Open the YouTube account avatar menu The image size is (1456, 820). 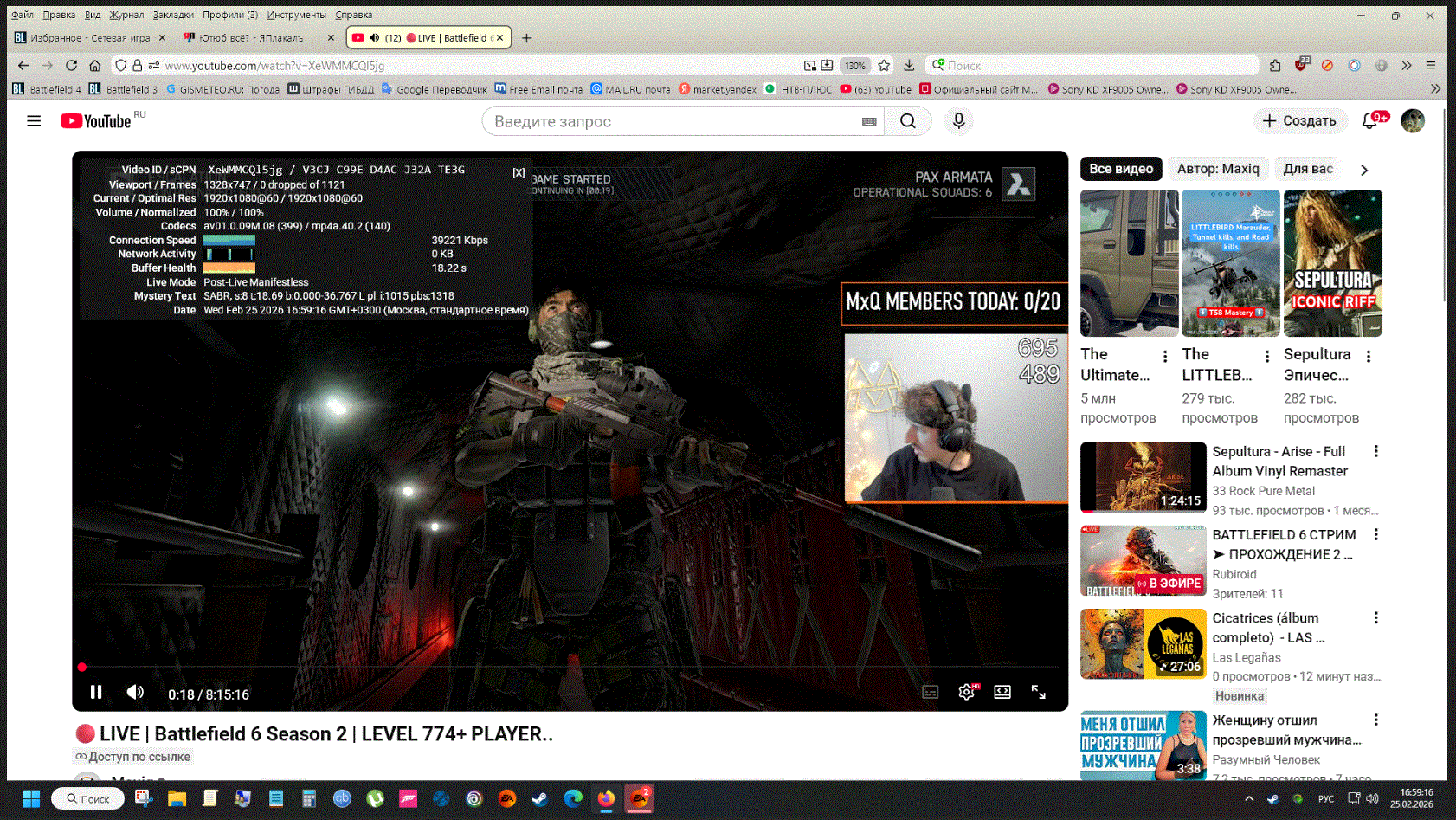point(1413,121)
